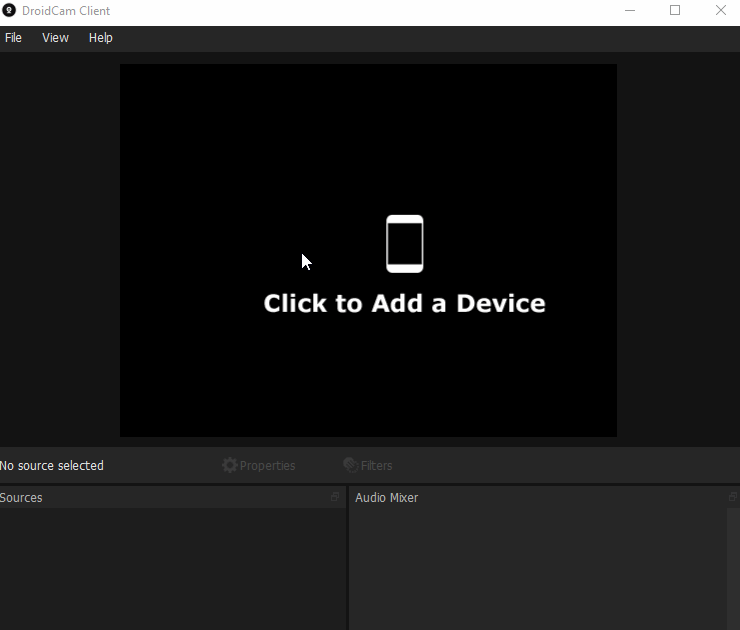Open the File menu

[x=13, y=38]
